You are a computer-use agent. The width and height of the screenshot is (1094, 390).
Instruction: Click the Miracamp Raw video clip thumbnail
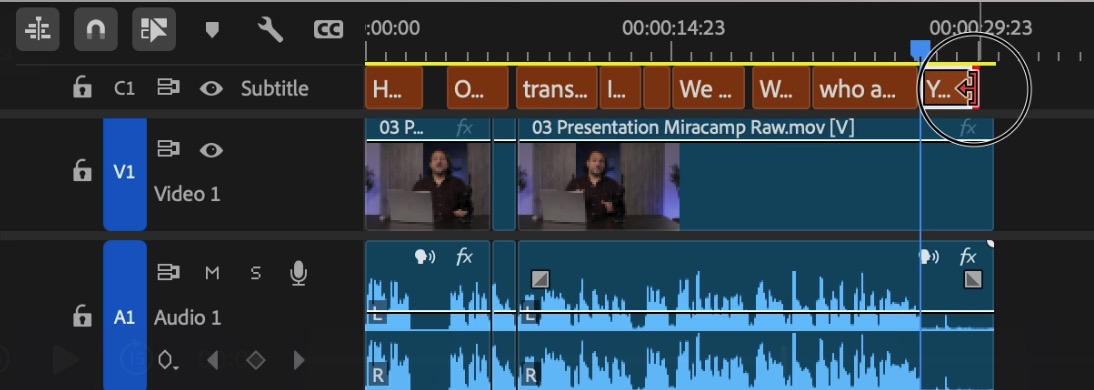click(599, 186)
